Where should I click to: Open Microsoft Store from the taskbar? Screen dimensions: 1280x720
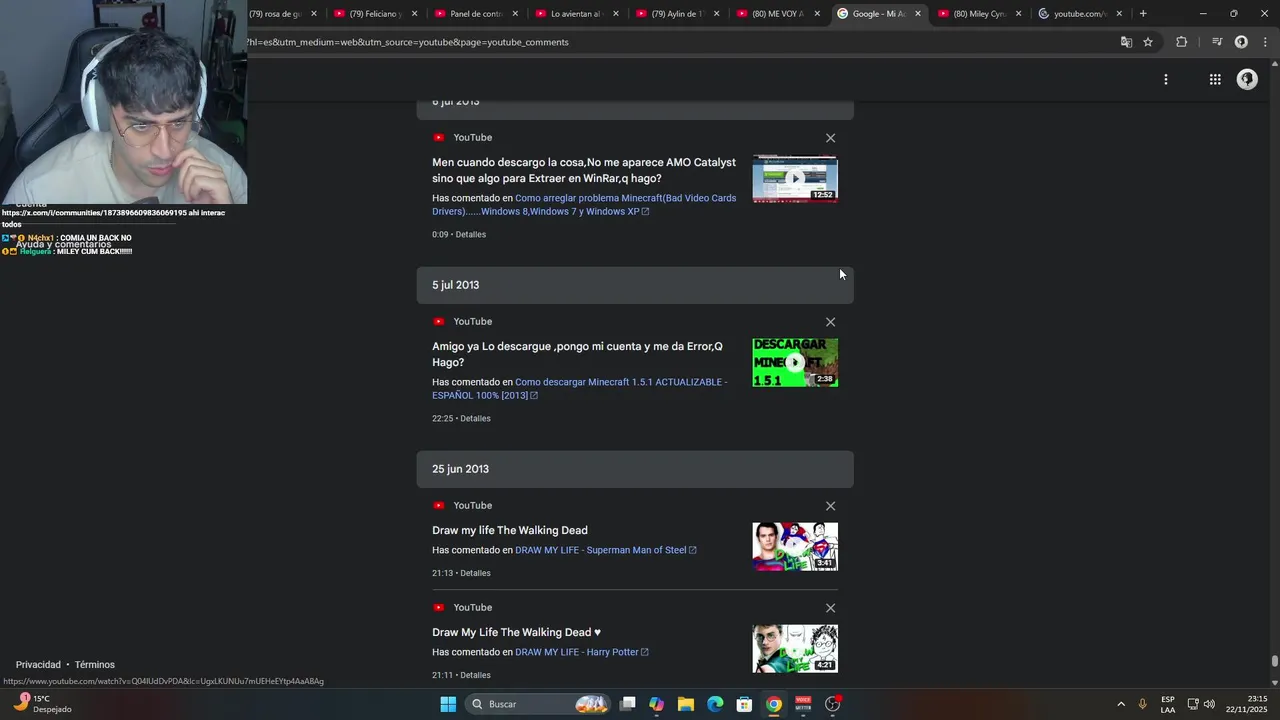pos(744,704)
